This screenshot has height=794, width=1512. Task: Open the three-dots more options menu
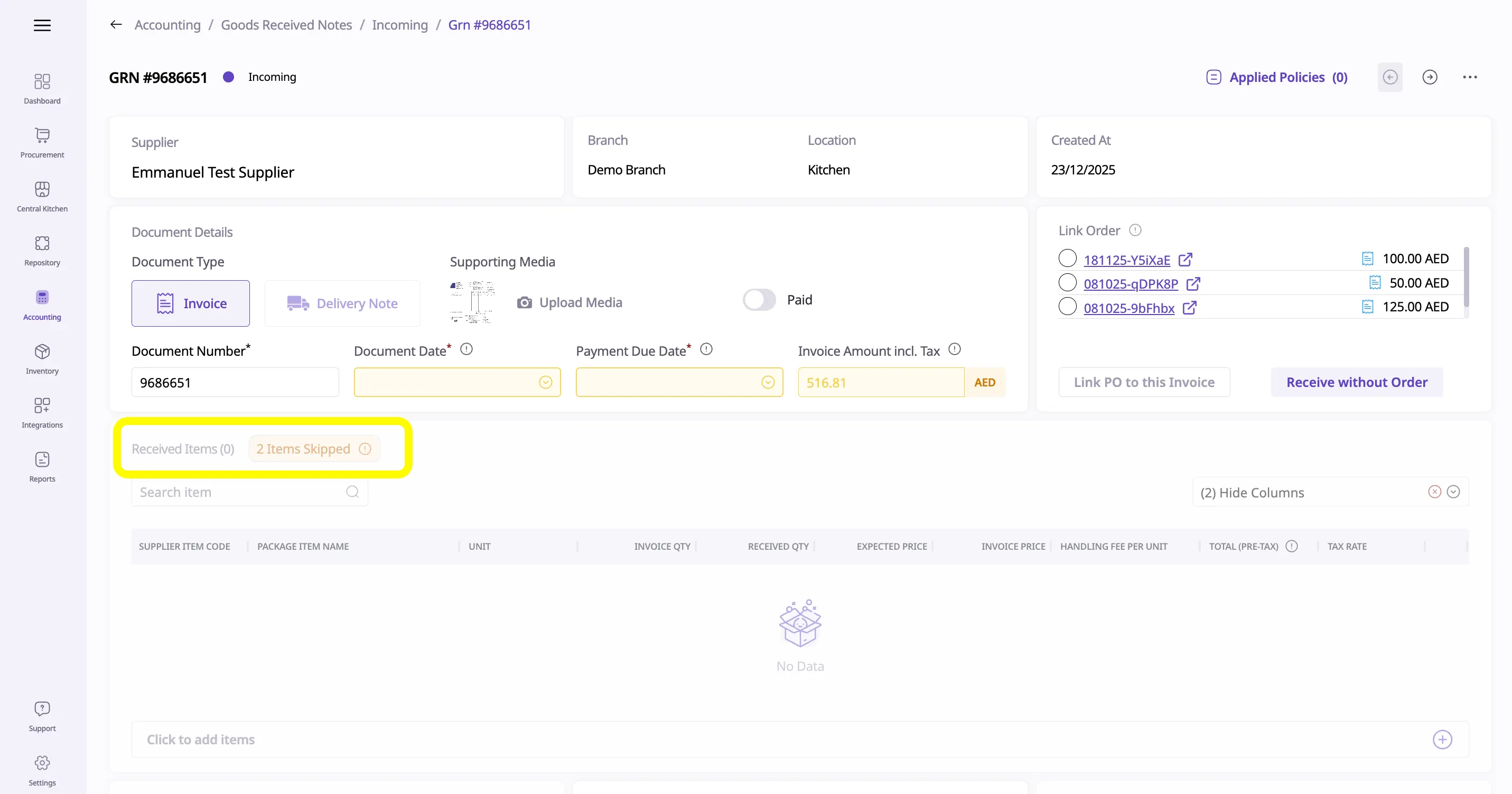(x=1470, y=77)
